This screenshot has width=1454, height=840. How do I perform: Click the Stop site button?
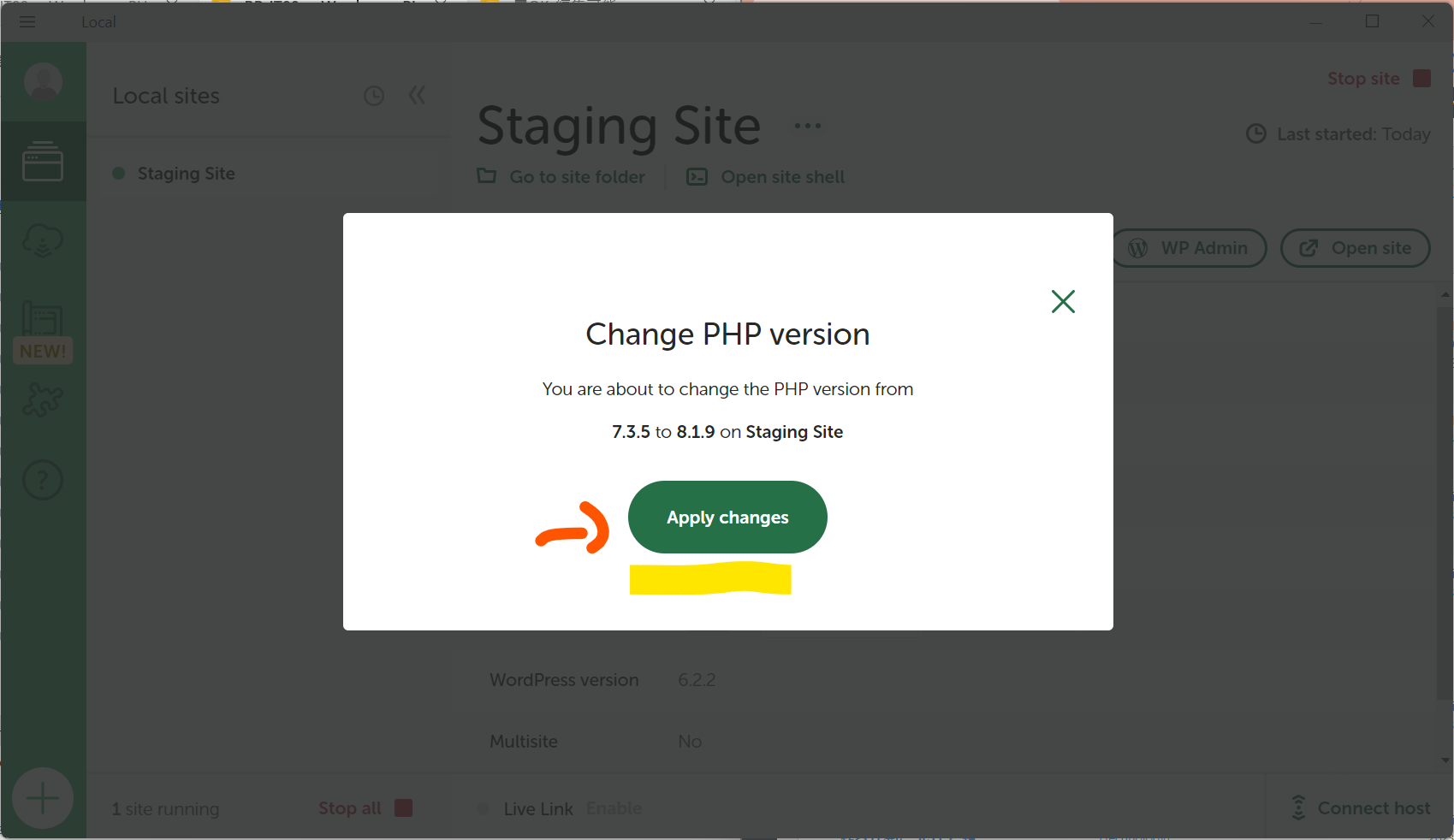click(1379, 79)
